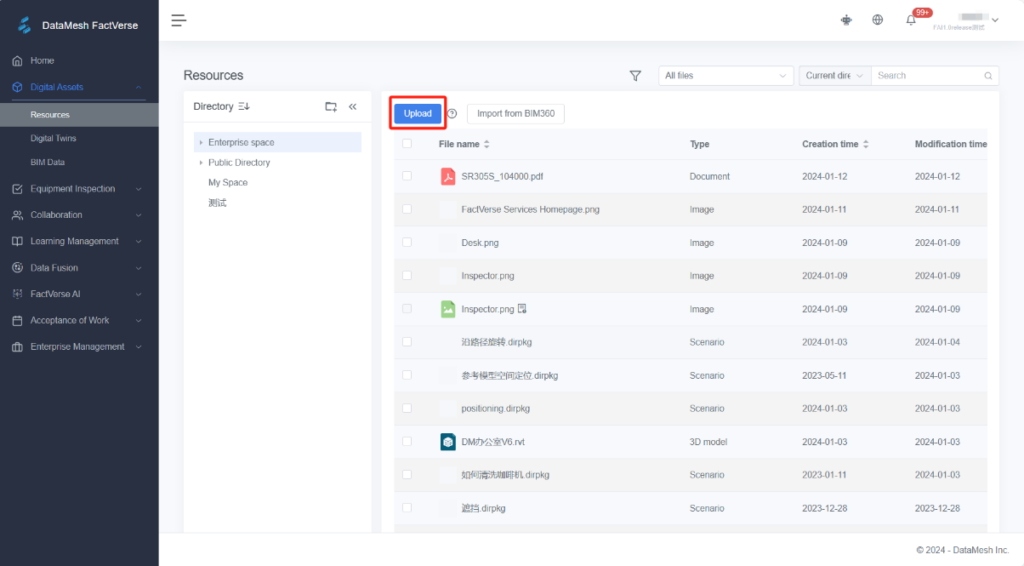Check the box for DM办公室V6.rvt
The image size is (1024, 566).
point(407,441)
